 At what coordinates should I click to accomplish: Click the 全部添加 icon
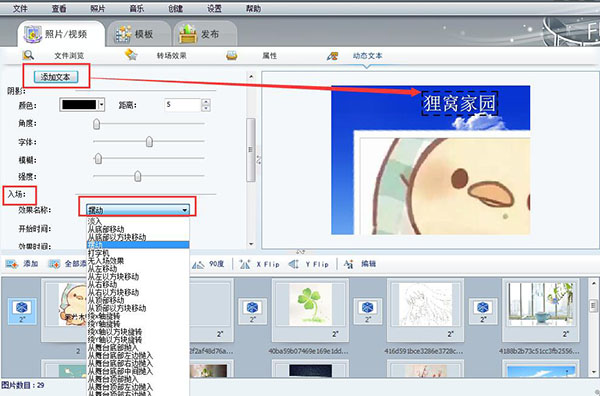tap(54, 264)
